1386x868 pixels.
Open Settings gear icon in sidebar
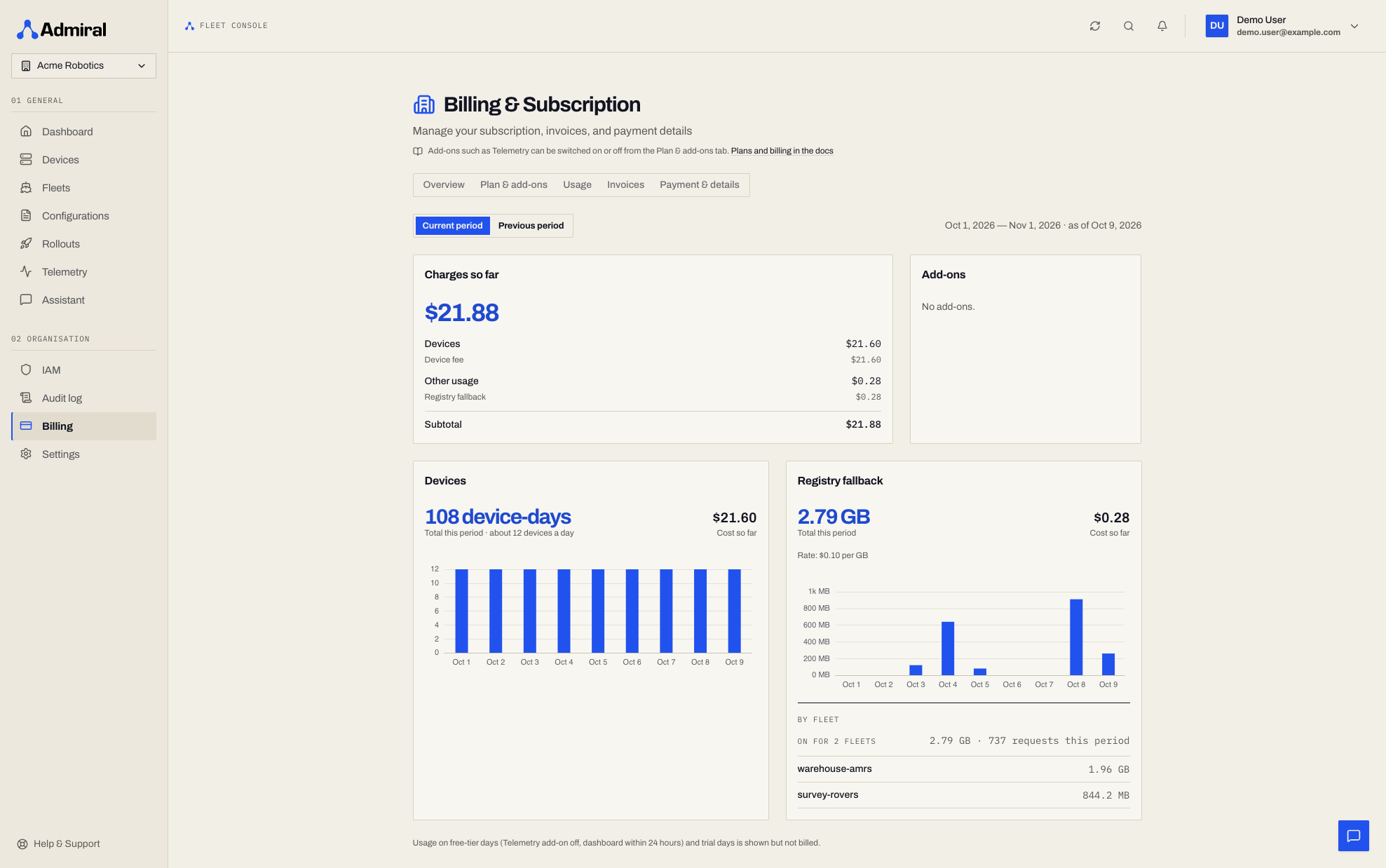[26, 454]
